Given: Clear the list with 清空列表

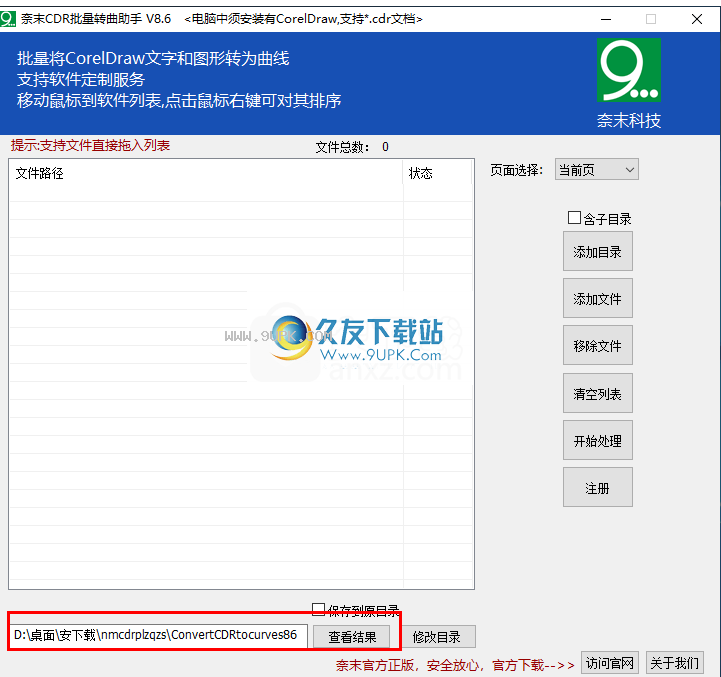Looking at the screenshot, I should point(597,393).
